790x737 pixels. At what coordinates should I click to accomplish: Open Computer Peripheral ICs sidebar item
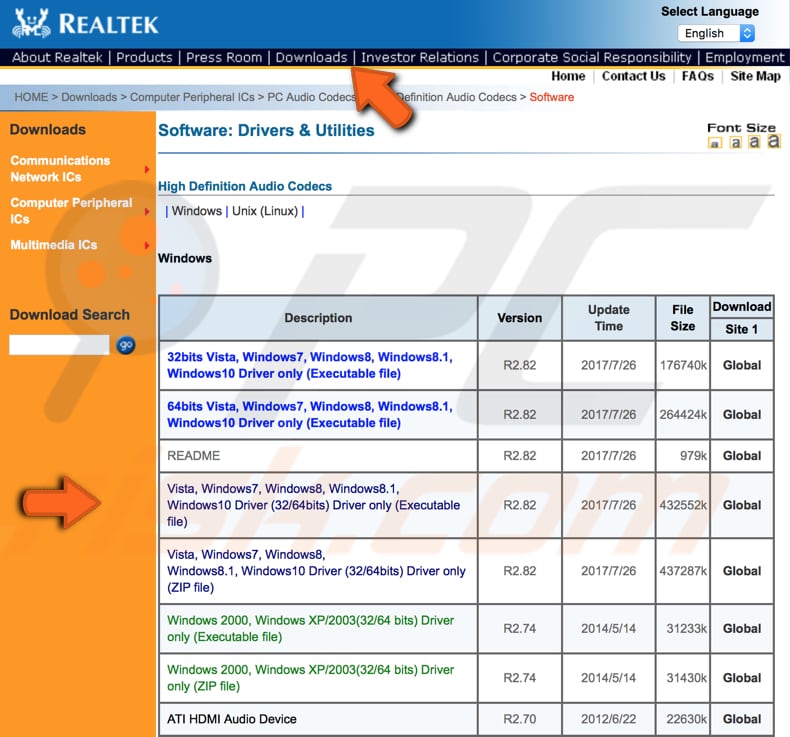[71, 211]
